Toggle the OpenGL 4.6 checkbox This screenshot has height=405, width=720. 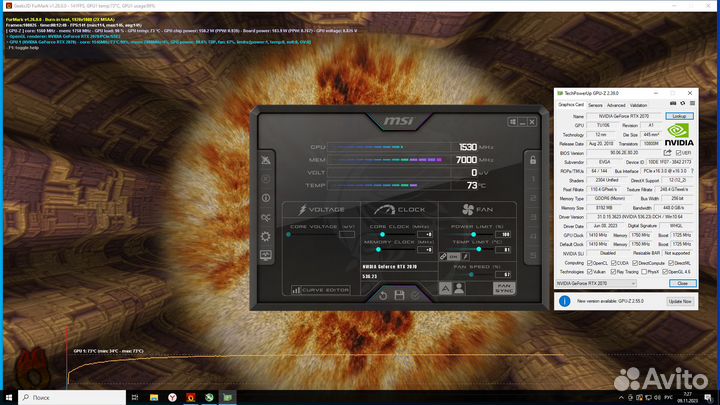pos(665,272)
